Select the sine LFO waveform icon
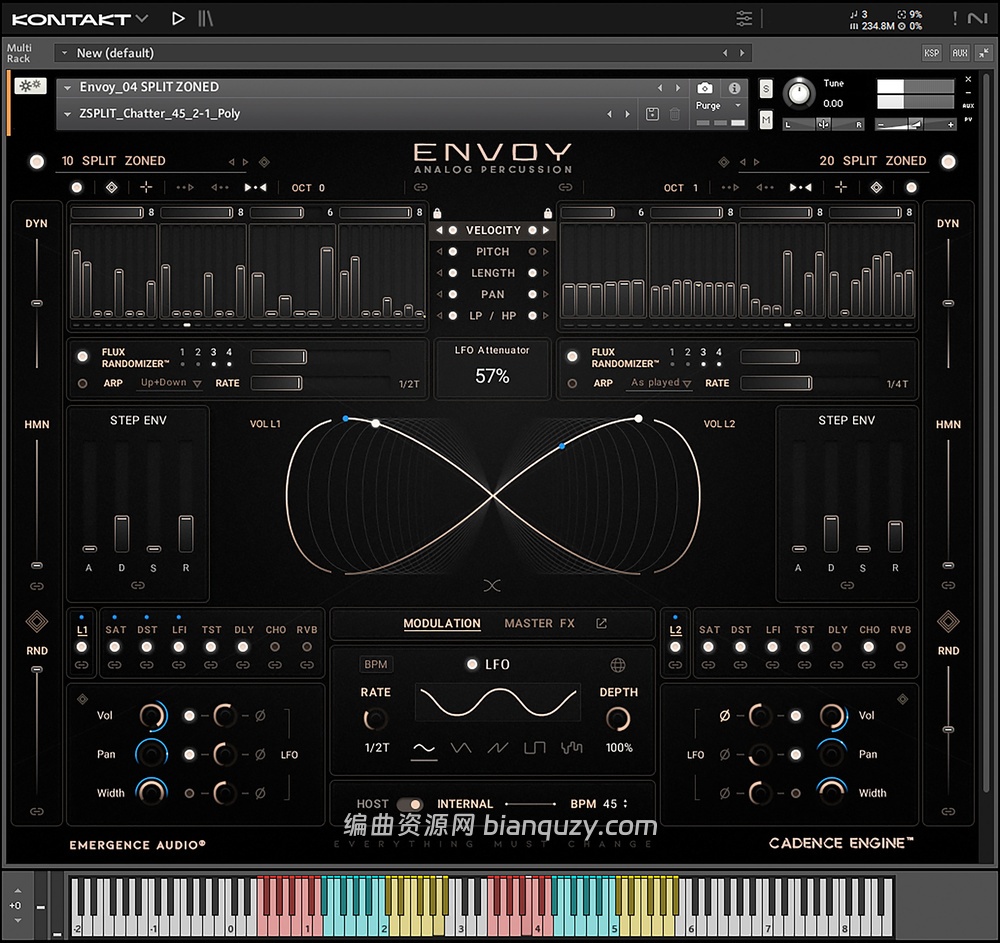Screen dimensions: 1000x943 424,747
